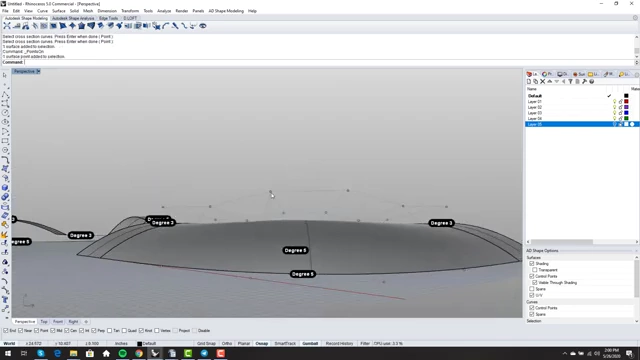
Task: Click the arc curve tool icon in the toolbar
Action: tap(166, 26)
